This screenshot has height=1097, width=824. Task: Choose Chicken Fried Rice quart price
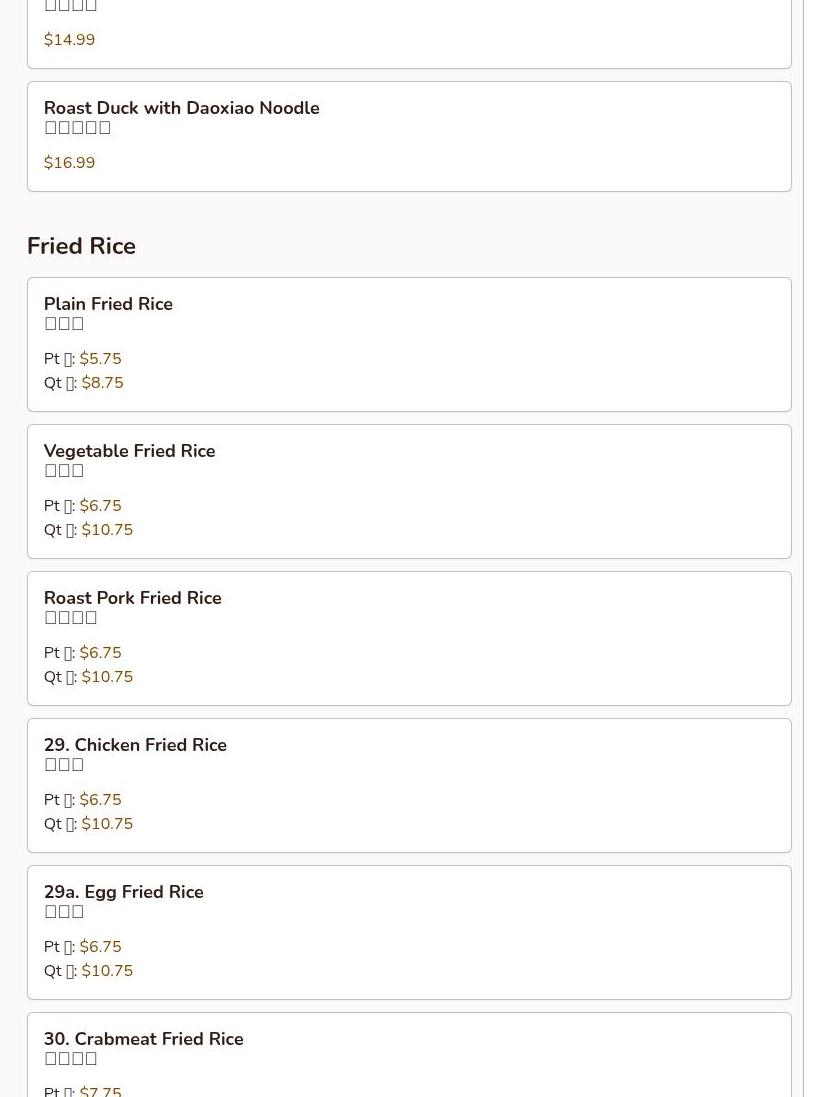106,824
